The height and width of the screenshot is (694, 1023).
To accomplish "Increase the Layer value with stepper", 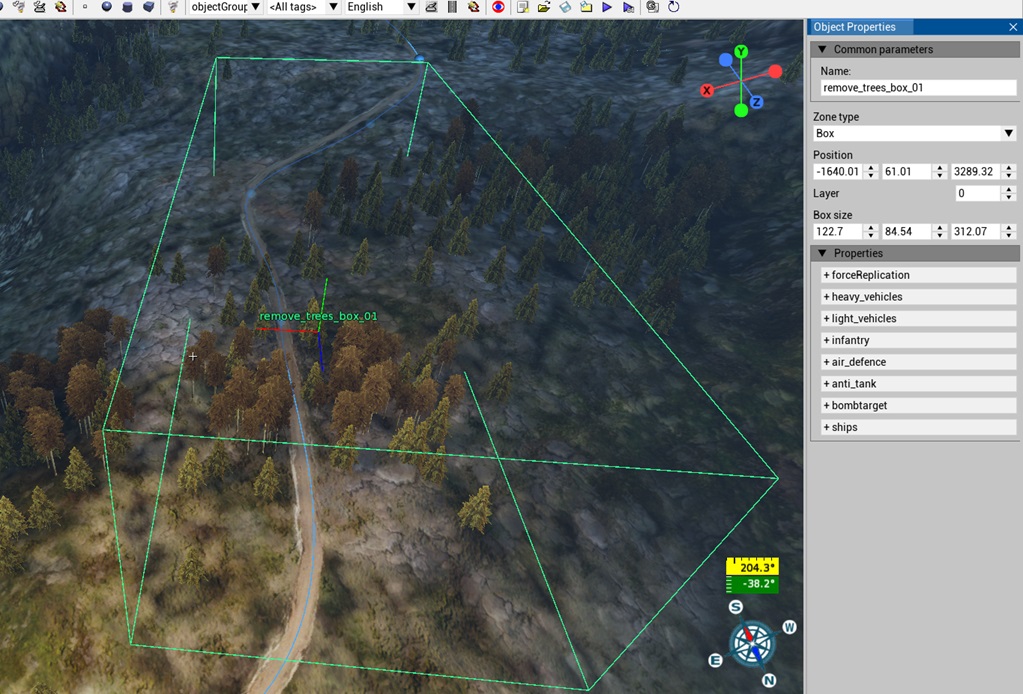I will coord(1009,189).
